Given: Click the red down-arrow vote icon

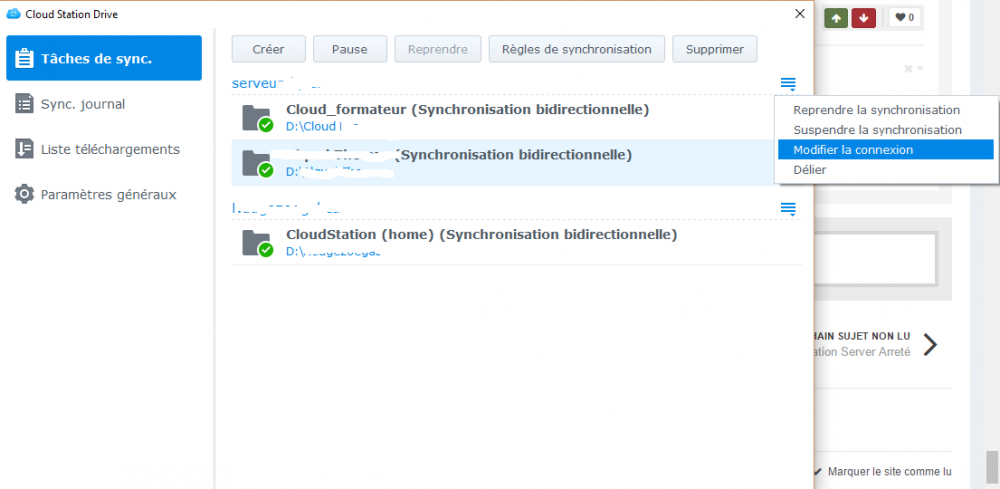Looking at the screenshot, I should tap(863, 18).
